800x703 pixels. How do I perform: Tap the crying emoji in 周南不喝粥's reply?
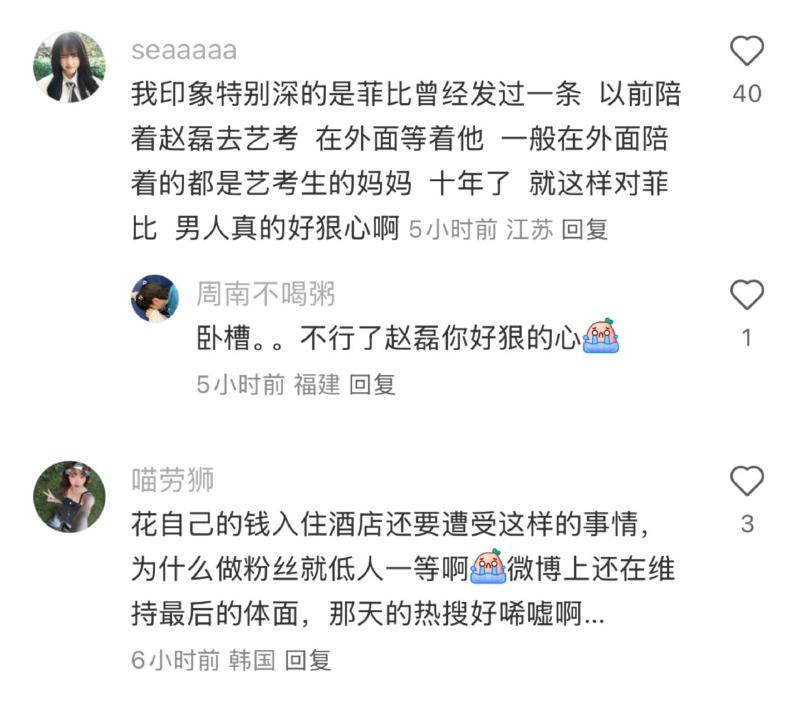[x=601, y=336]
